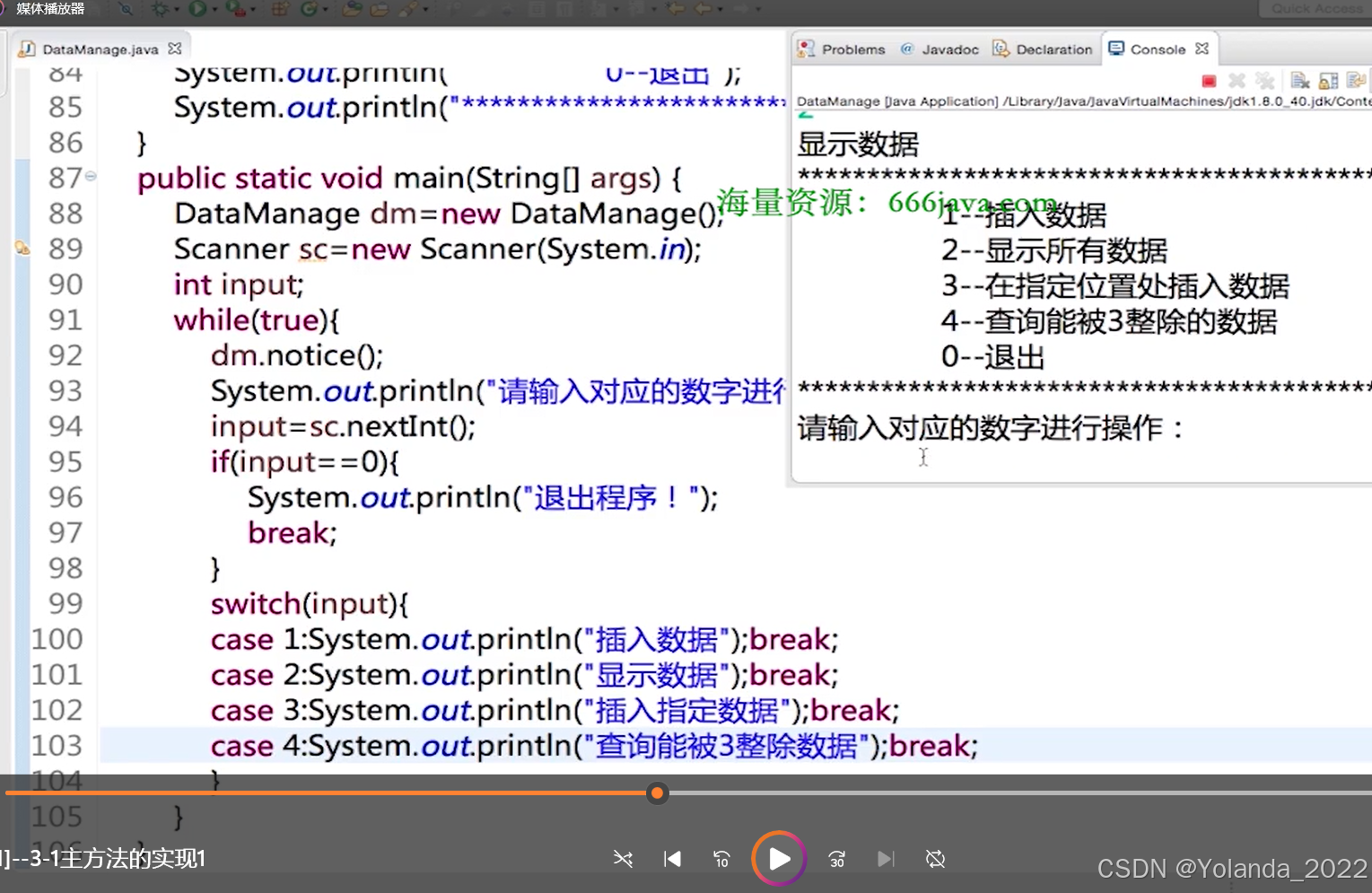Click the orange playback progress knob

(x=658, y=792)
